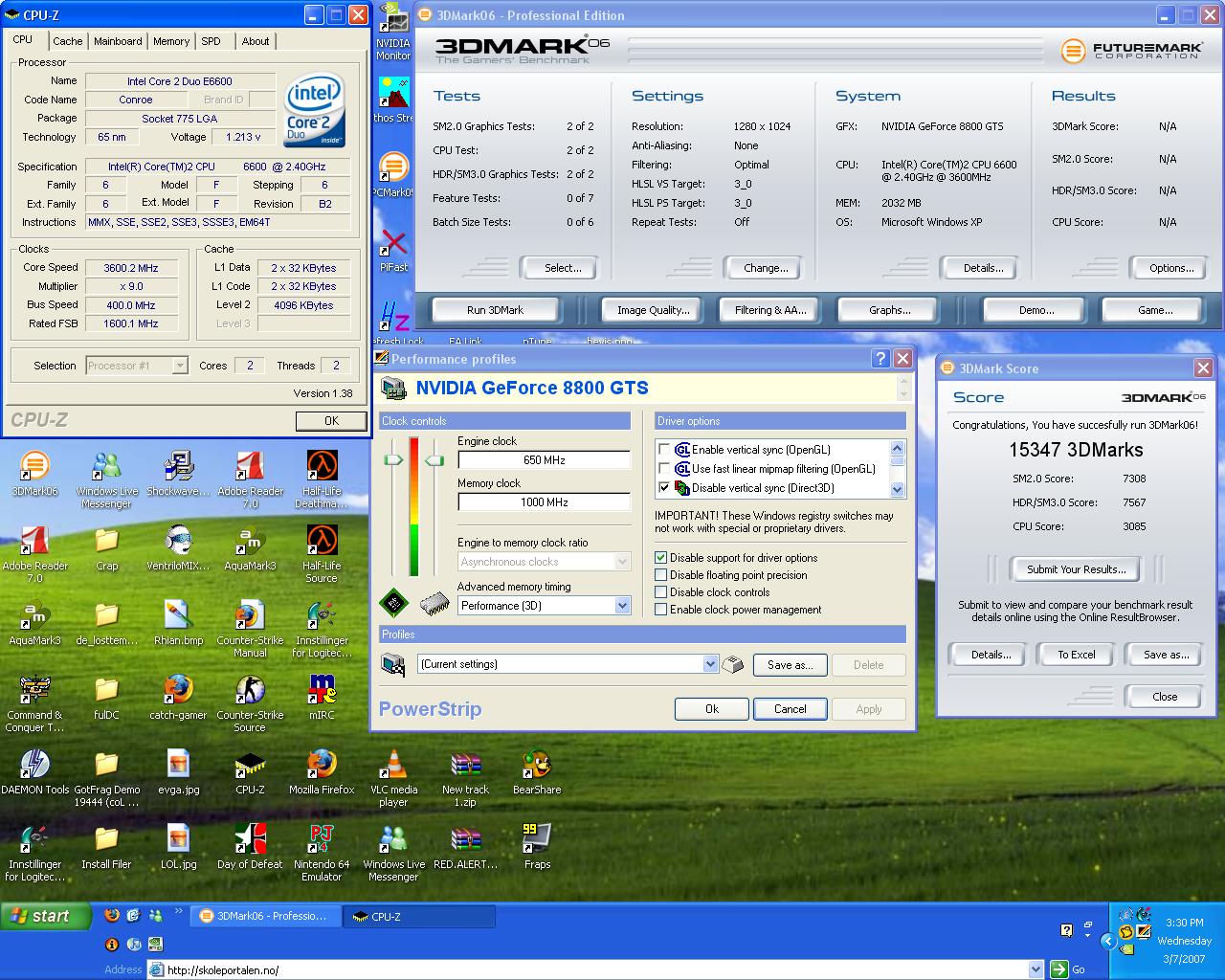Launch the mIRC desktop shortcut
This screenshot has width=1225, height=980.
coord(322,691)
